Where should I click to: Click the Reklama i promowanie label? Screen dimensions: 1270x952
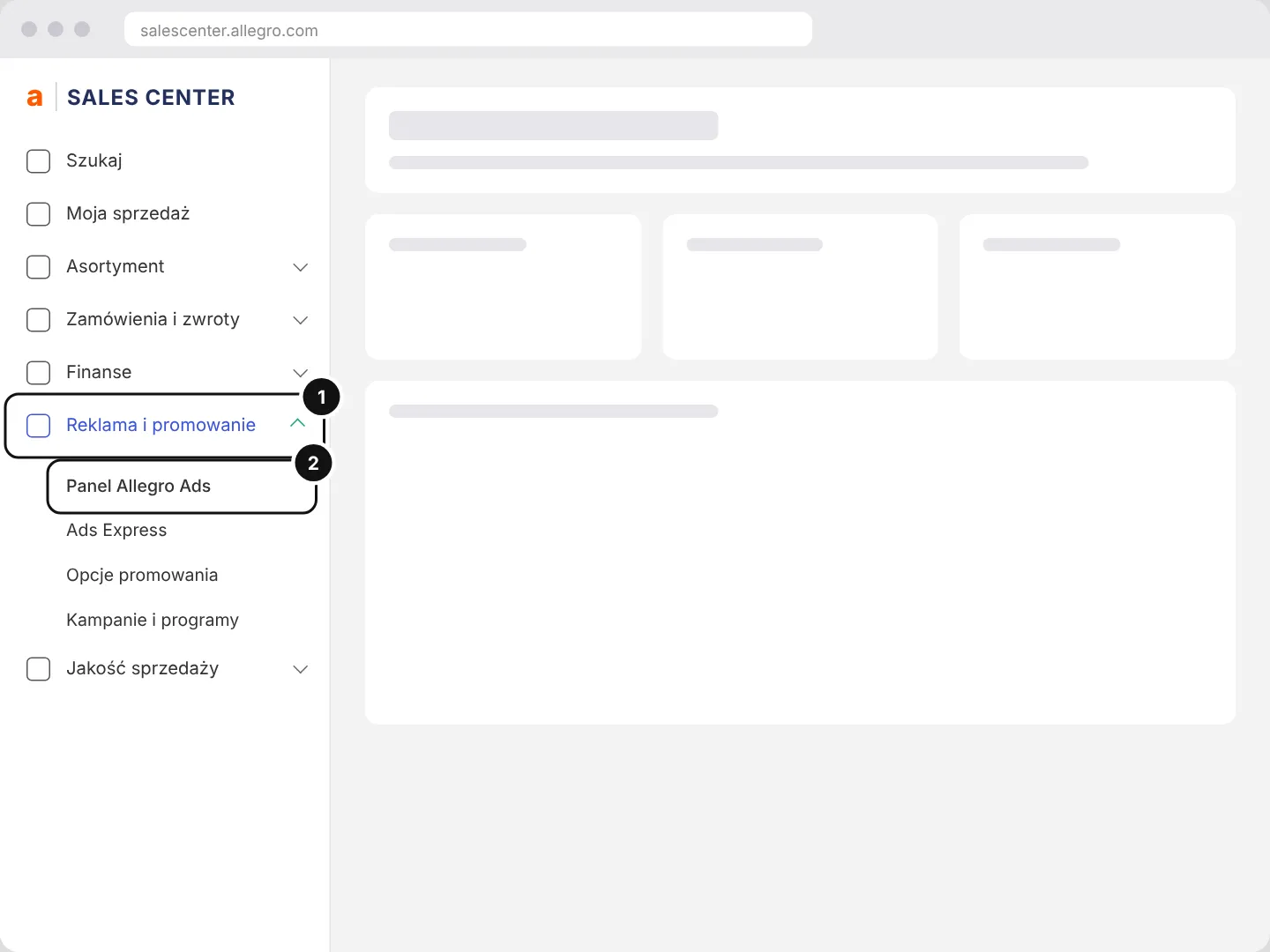[x=161, y=425]
